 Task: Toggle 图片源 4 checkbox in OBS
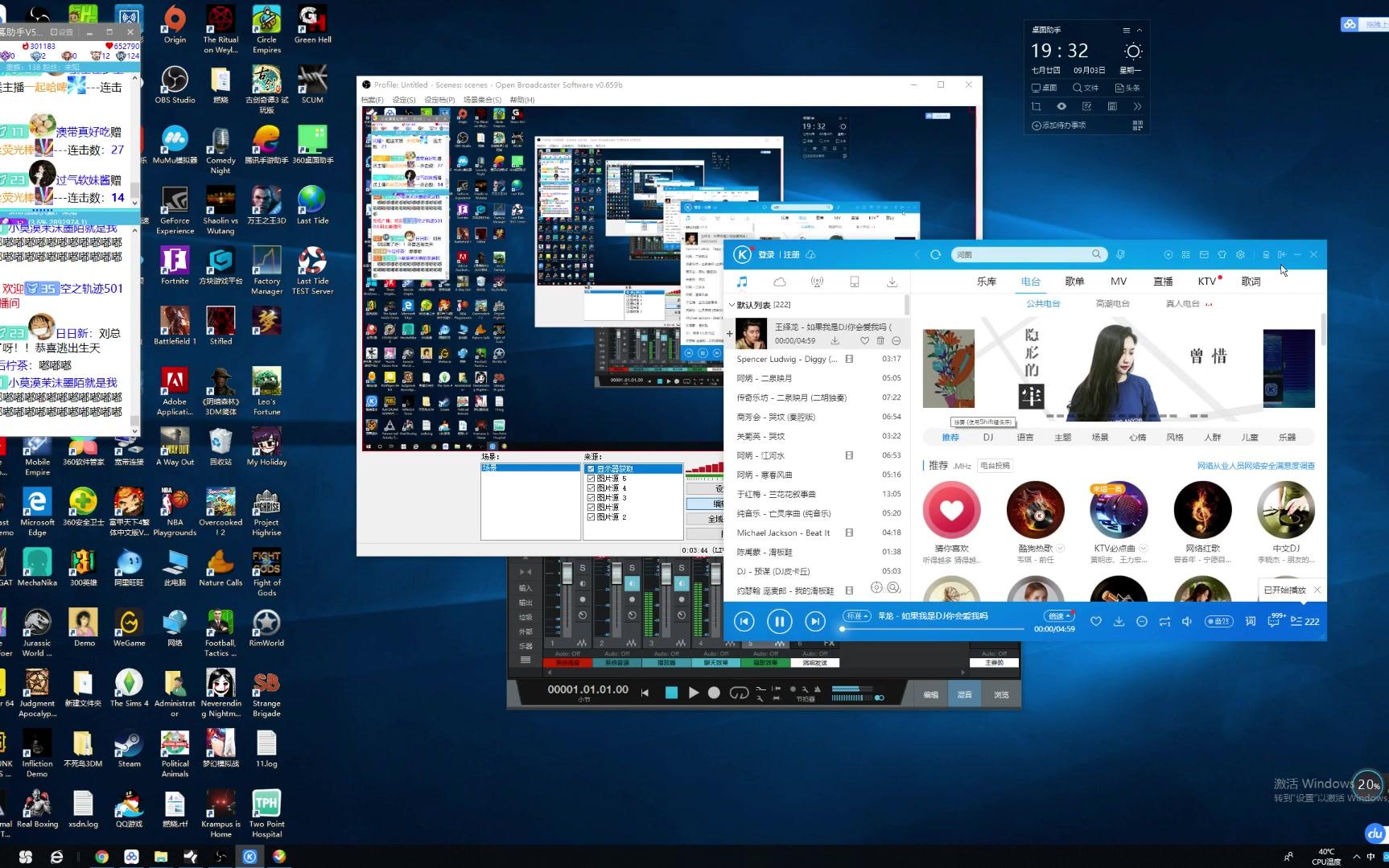pos(591,487)
